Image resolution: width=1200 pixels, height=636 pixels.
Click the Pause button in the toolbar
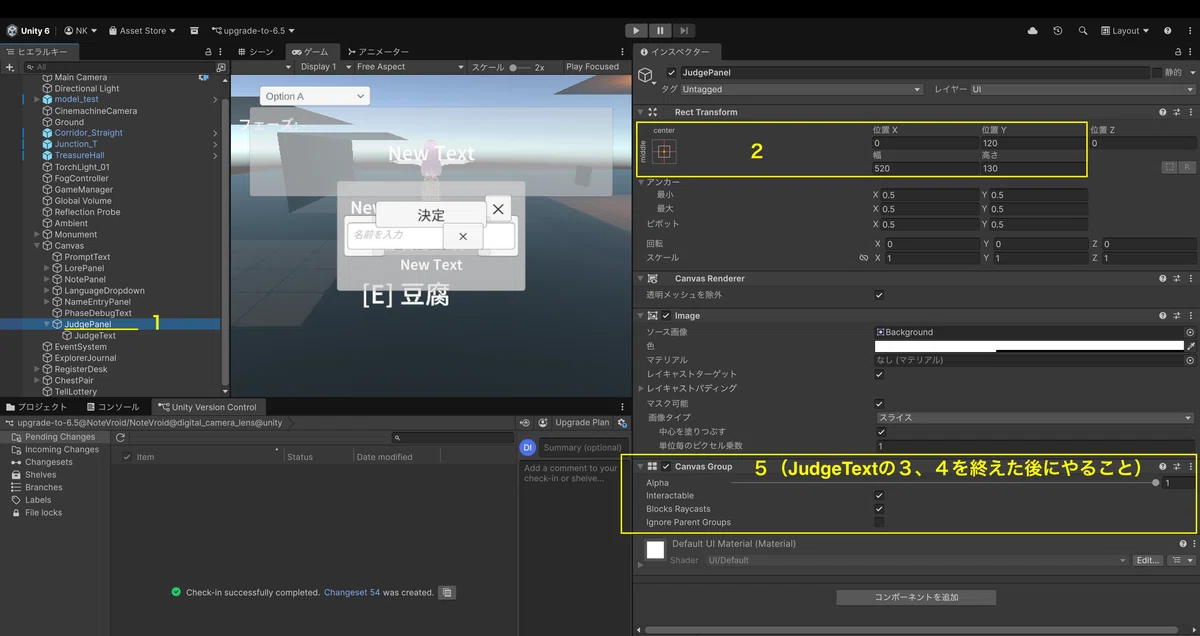point(660,31)
